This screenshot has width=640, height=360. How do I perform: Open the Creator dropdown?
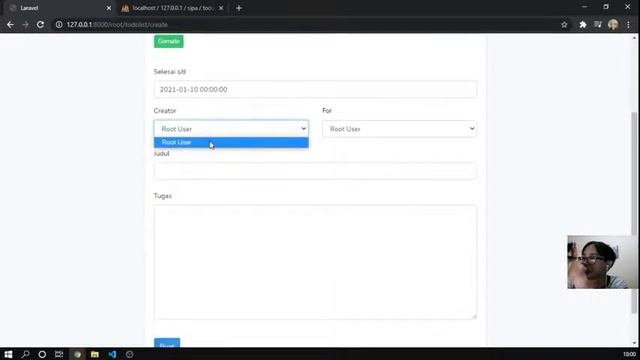click(231, 129)
